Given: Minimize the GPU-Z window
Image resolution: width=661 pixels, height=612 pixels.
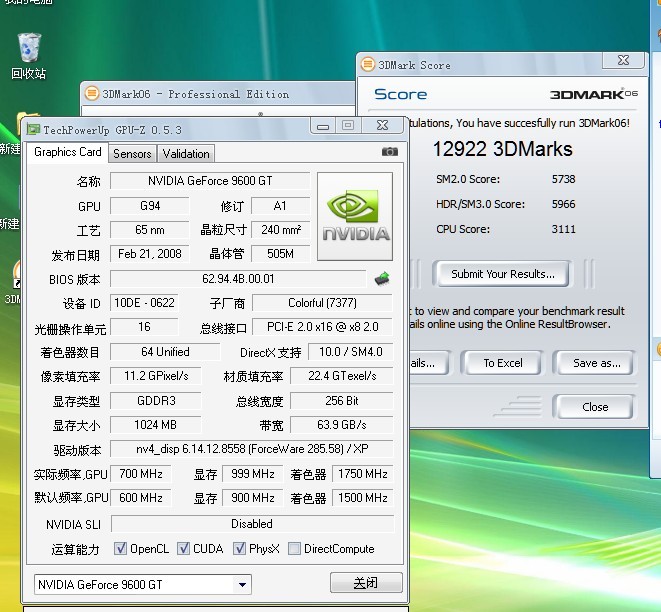Looking at the screenshot, I should pyautogui.click(x=323, y=126).
